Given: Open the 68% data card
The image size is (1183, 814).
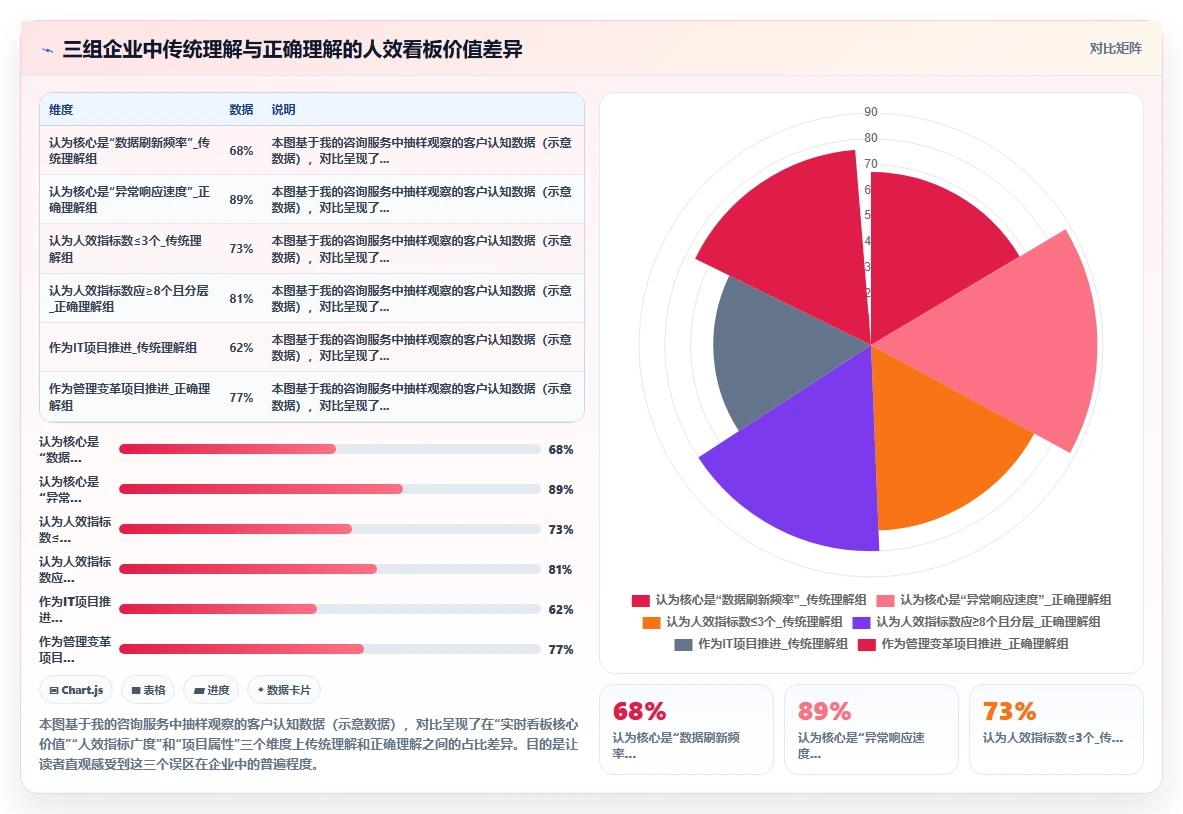Looking at the screenshot, I should [x=686, y=730].
